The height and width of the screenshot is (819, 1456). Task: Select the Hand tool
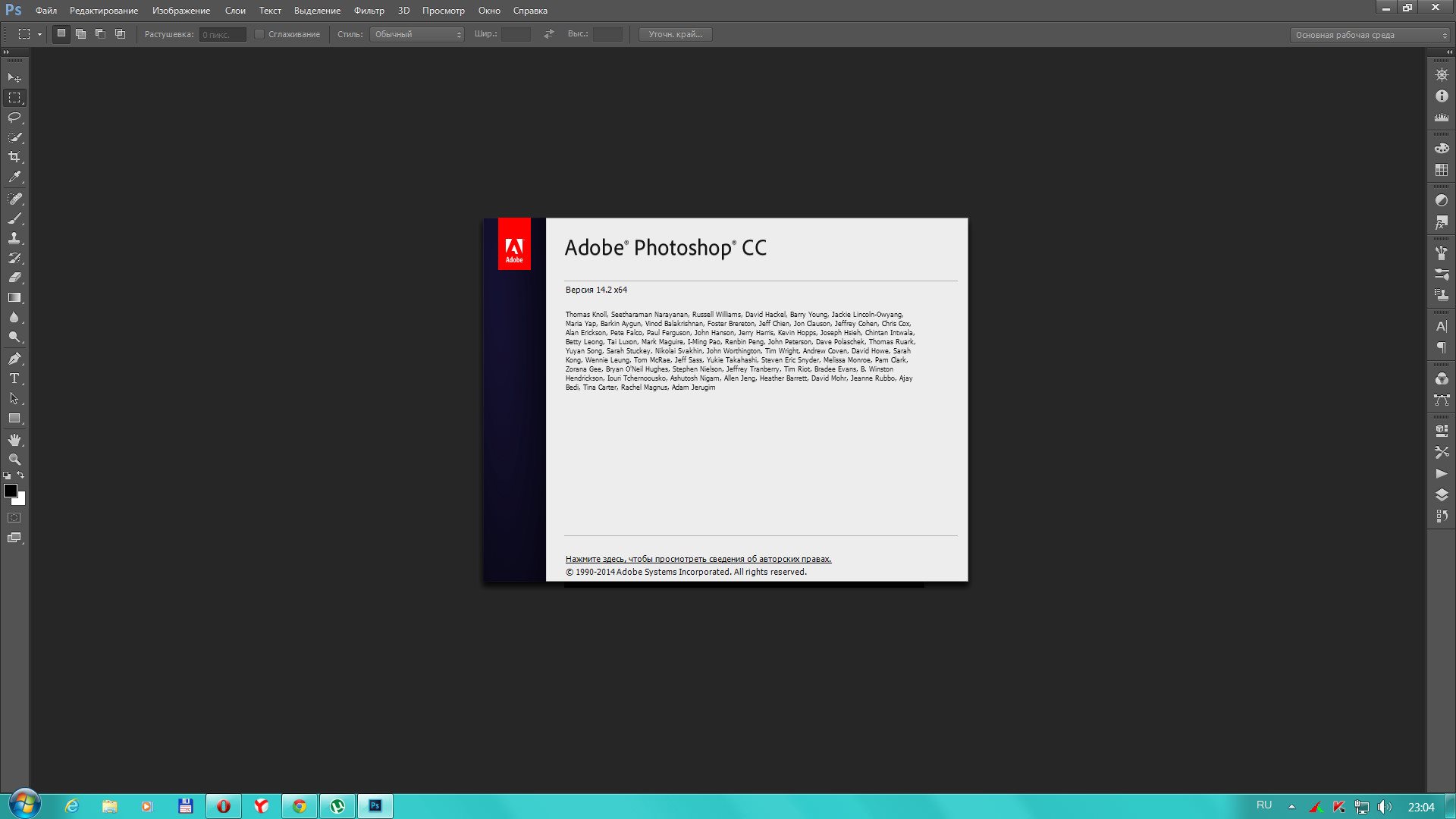(14, 440)
